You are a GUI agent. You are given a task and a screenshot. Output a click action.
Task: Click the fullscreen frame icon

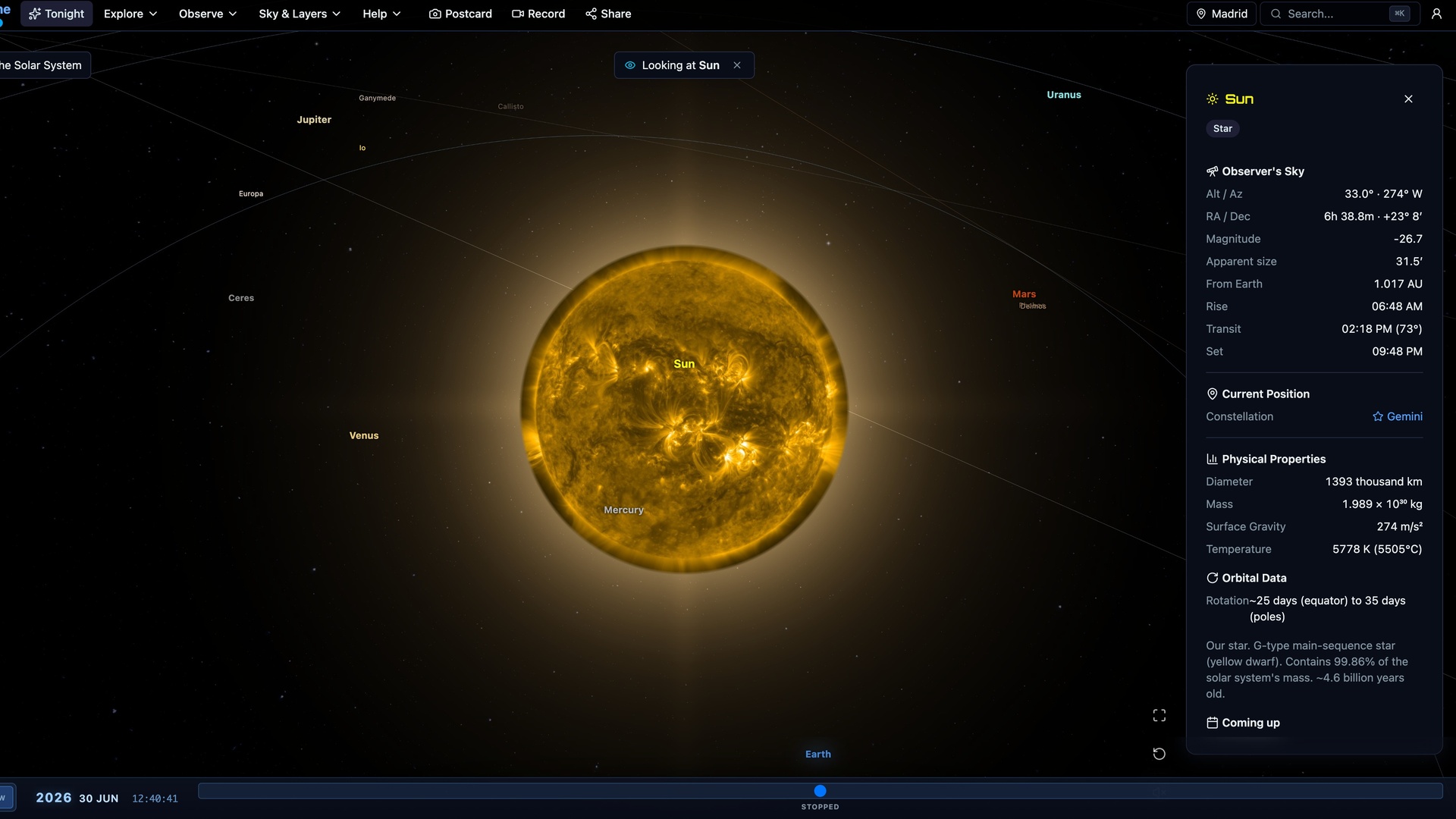coord(1159,715)
